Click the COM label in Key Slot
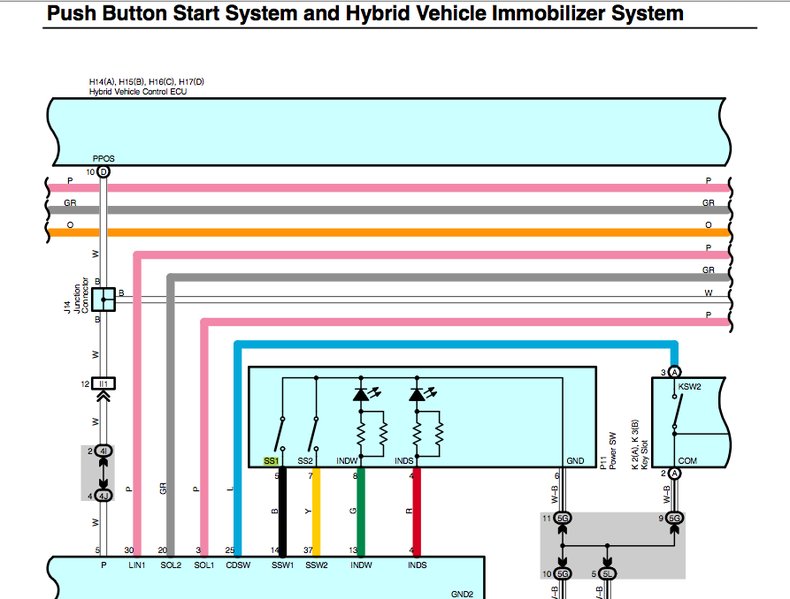 coord(687,461)
